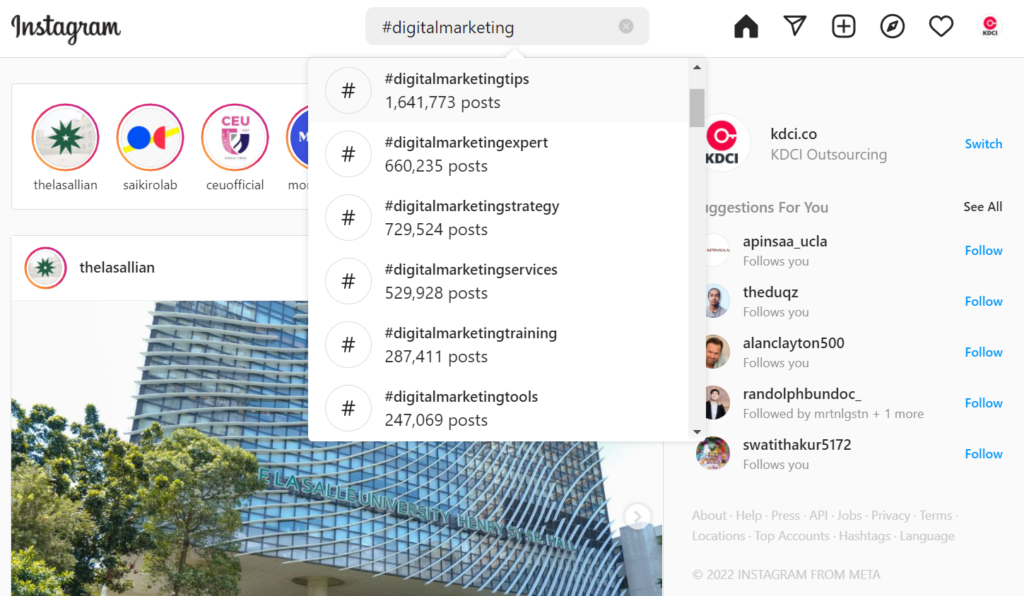Image resolution: width=1024 pixels, height=596 pixels.
Task: Open Top Accounts footer link
Action: pos(792,536)
